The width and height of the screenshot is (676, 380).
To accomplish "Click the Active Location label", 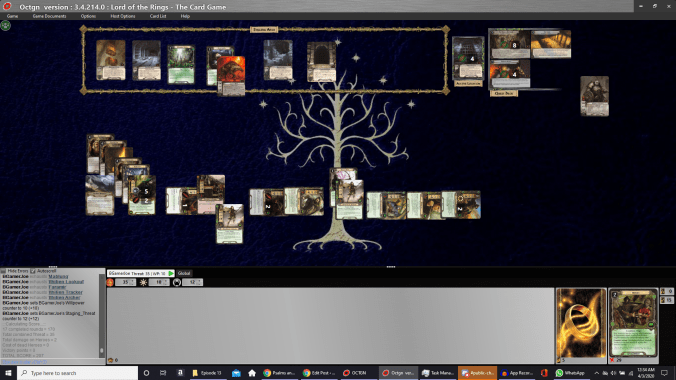I will click(x=468, y=83).
